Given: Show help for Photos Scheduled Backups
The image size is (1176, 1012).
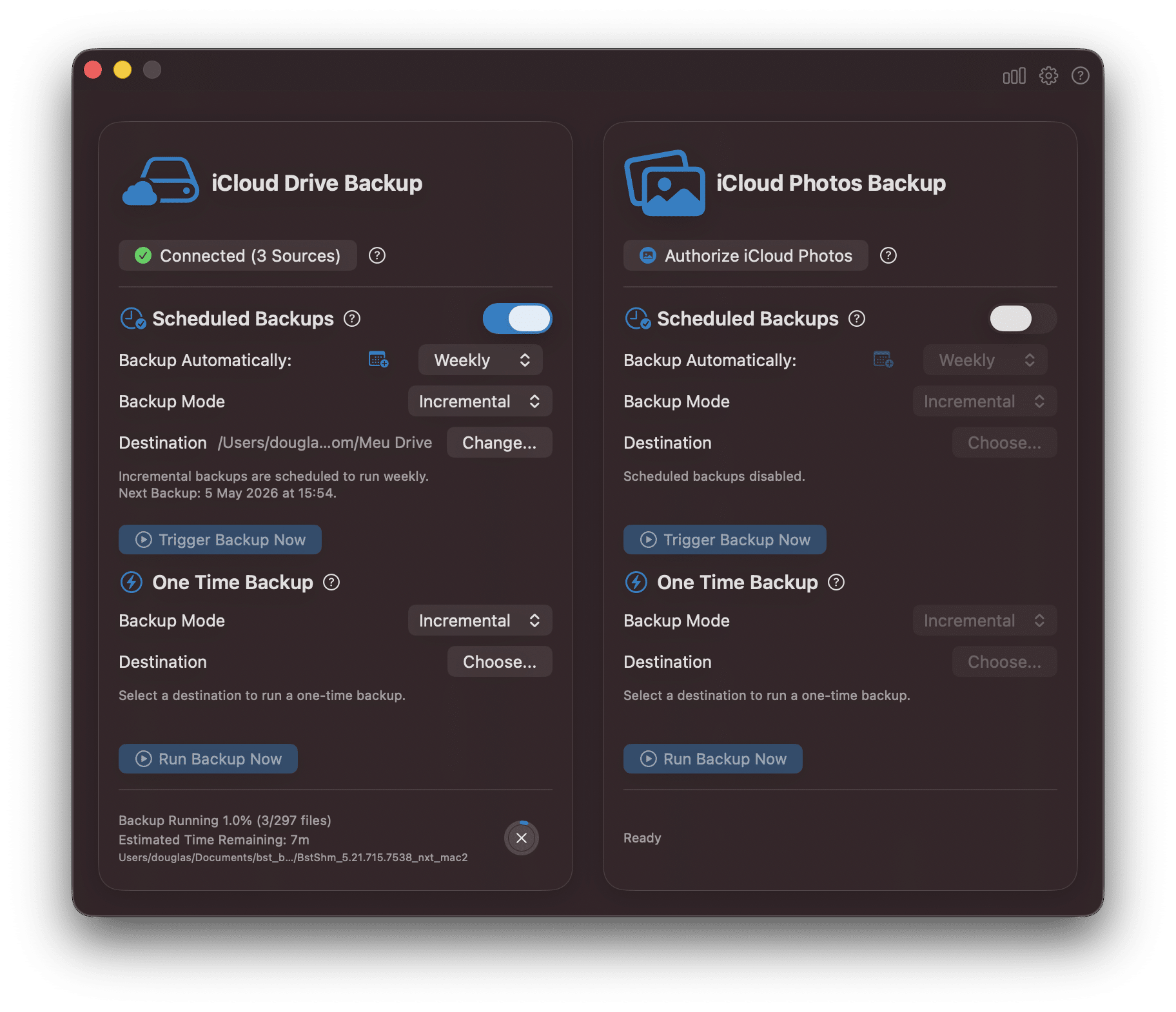Looking at the screenshot, I should pyautogui.click(x=856, y=318).
